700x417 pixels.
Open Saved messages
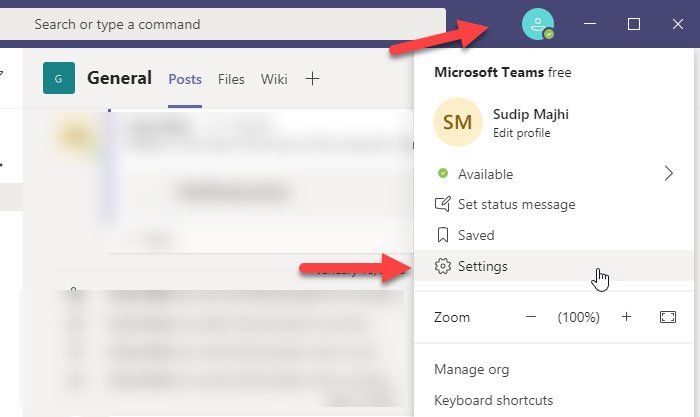click(x=554, y=235)
